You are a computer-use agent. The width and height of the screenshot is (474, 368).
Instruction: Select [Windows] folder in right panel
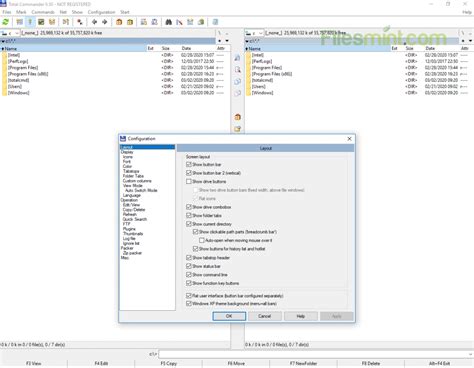click(x=262, y=93)
